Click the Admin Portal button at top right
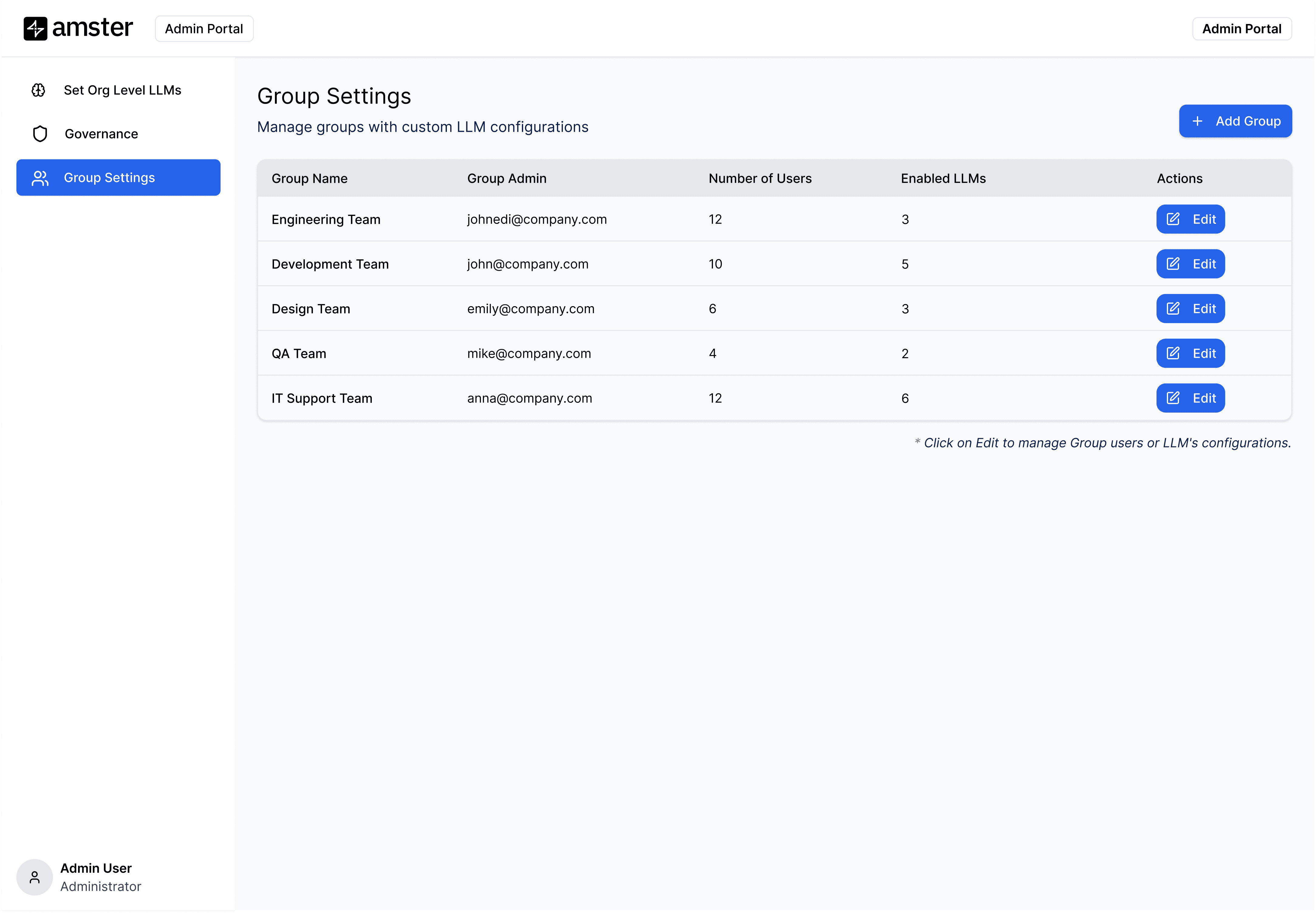Image resolution: width=1316 pixels, height=913 pixels. (1241, 29)
